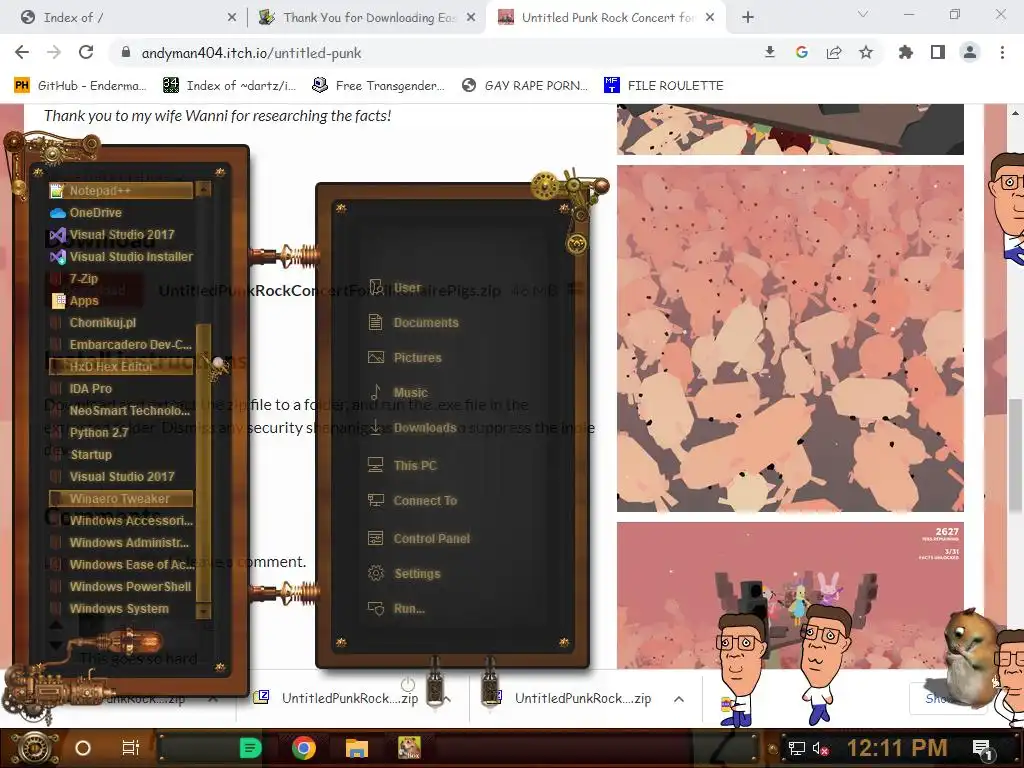Open Visual Studio Installer entry

pos(121,257)
